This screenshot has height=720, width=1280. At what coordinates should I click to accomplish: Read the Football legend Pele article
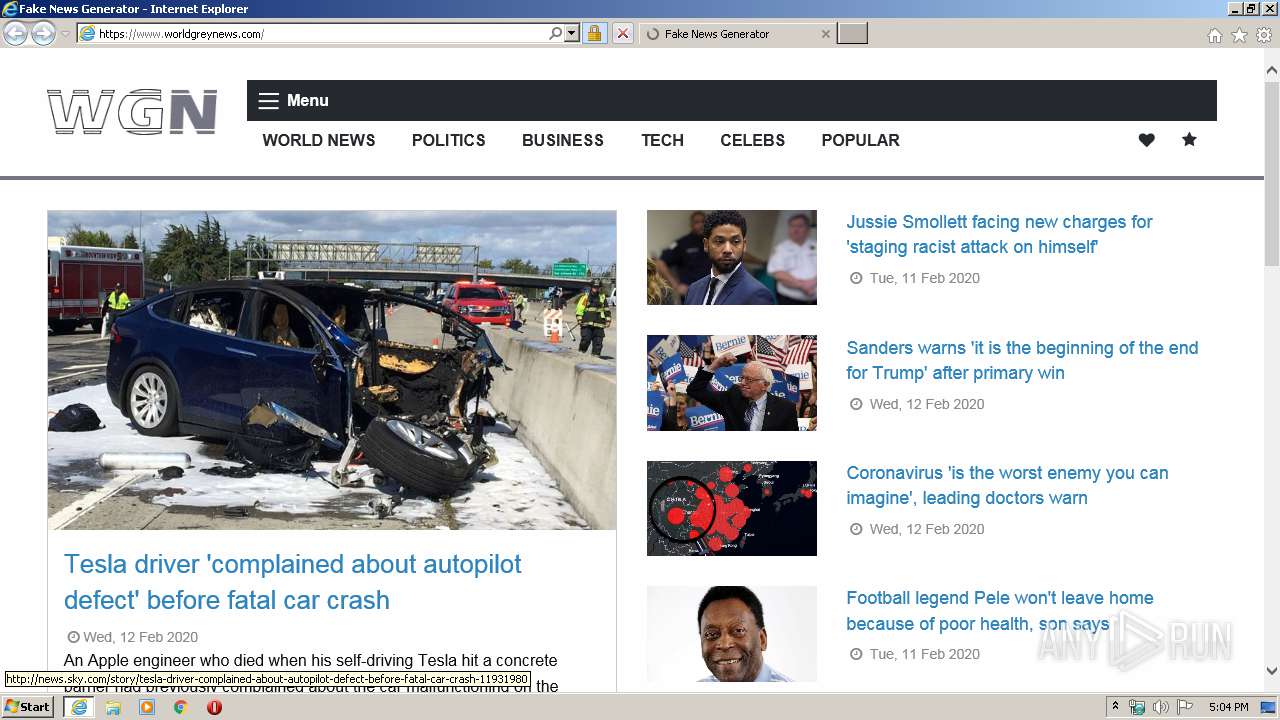tap(1000, 611)
